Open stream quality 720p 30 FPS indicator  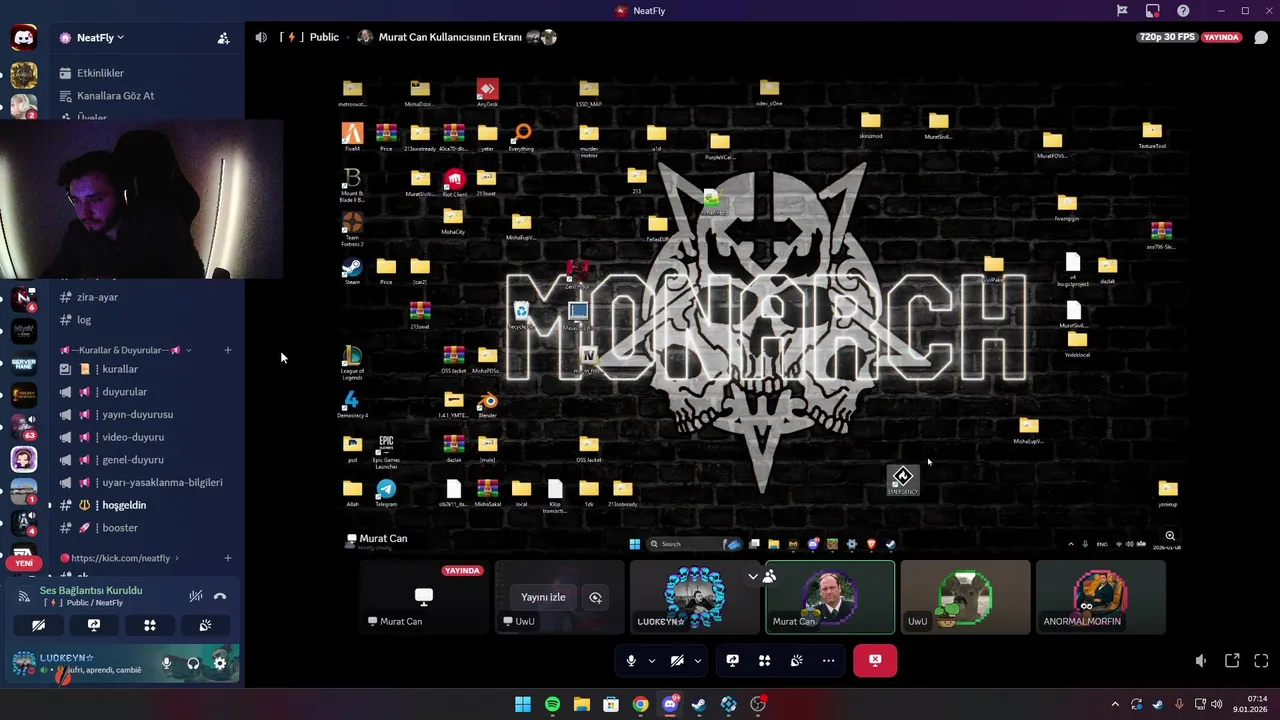tap(1167, 37)
